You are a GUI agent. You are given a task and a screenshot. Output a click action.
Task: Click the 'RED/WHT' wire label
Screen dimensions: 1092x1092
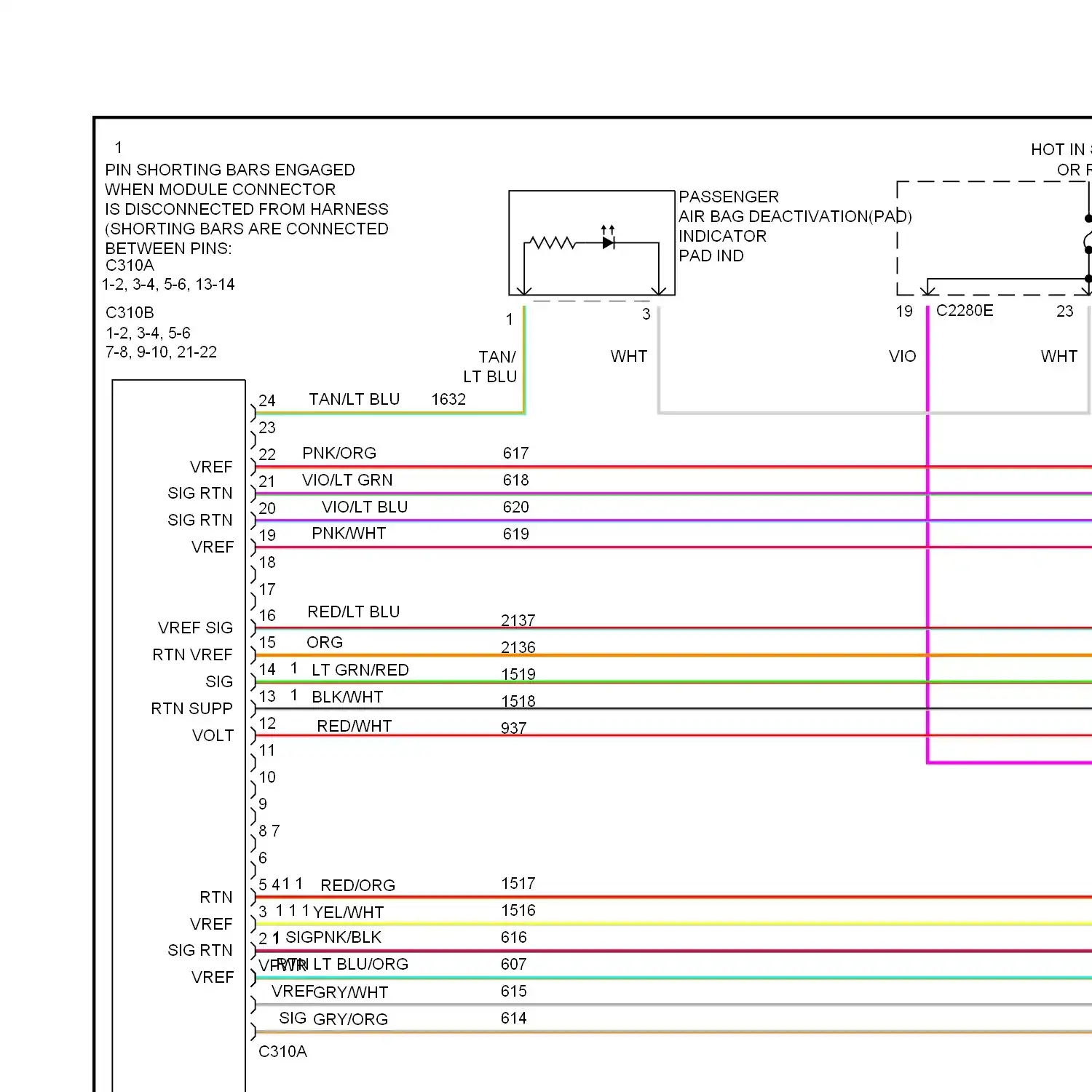click(355, 727)
